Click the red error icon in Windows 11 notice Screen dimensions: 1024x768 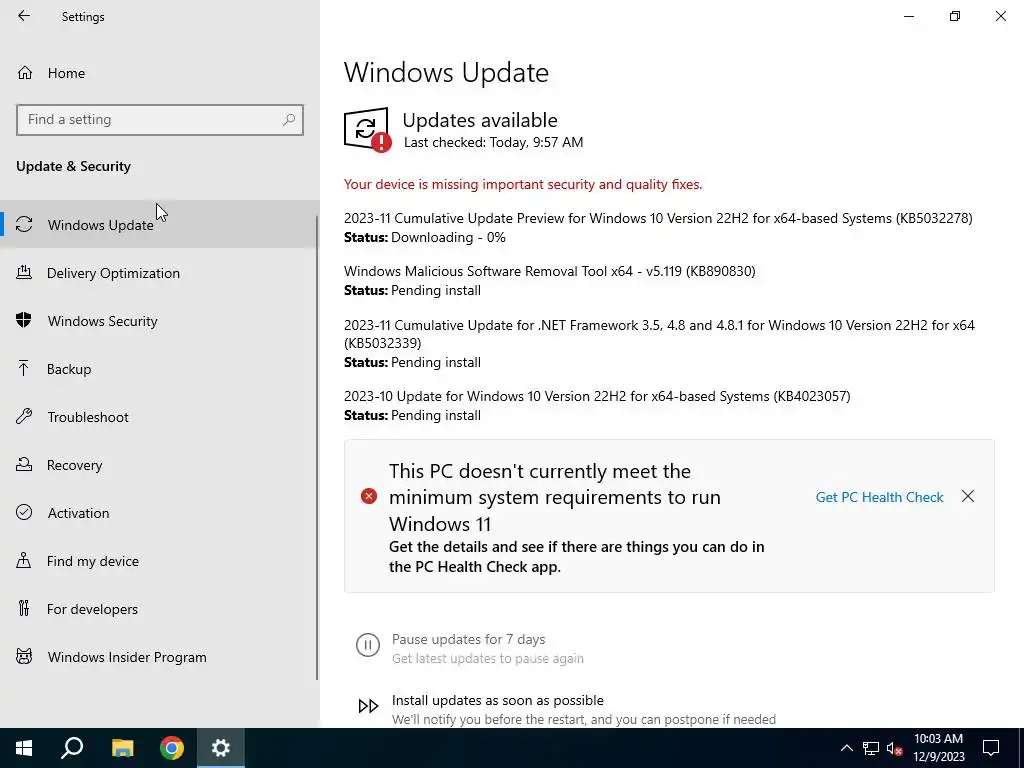(369, 496)
